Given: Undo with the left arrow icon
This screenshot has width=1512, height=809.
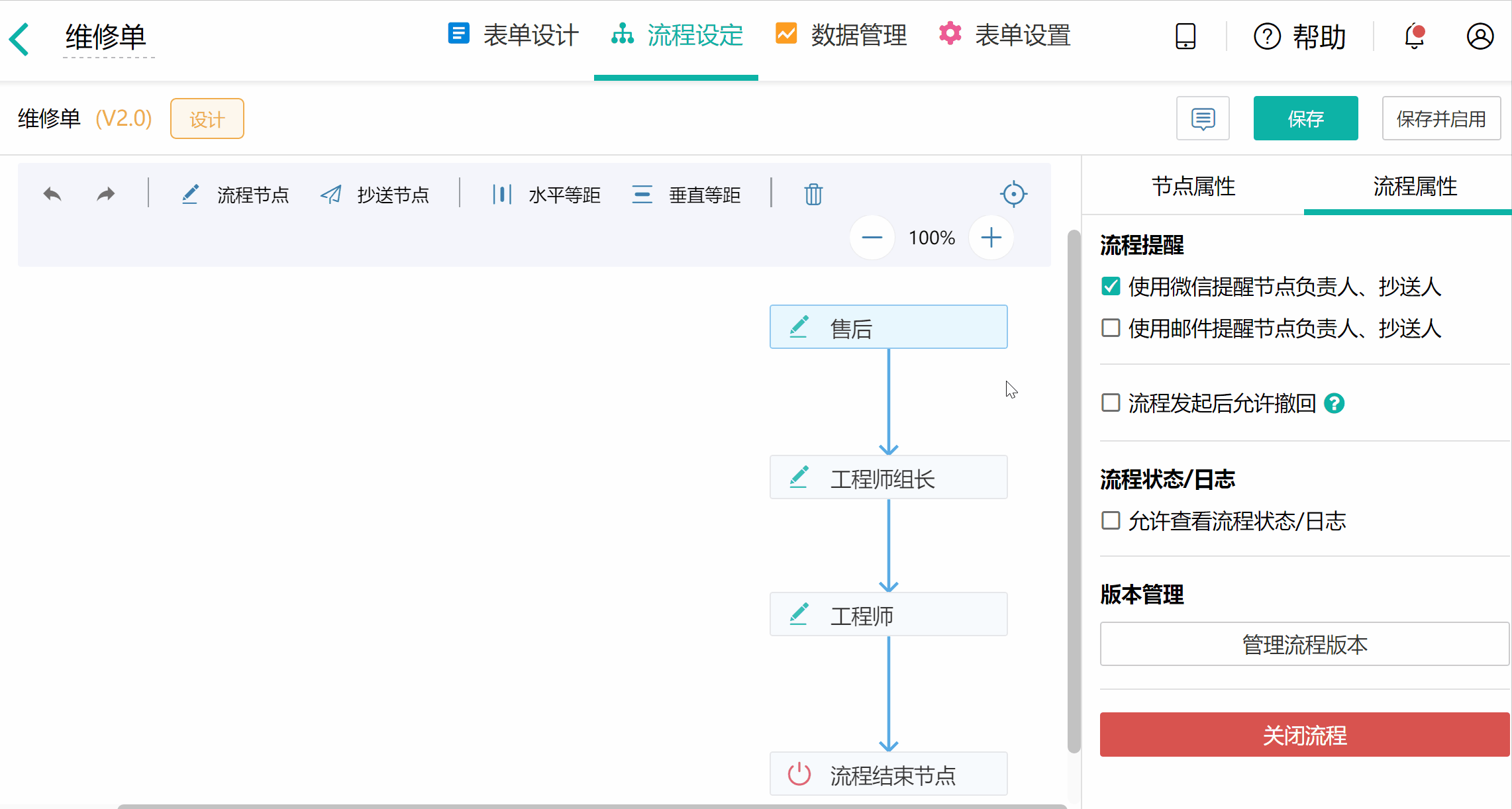Looking at the screenshot, I should tap(52, 194).
